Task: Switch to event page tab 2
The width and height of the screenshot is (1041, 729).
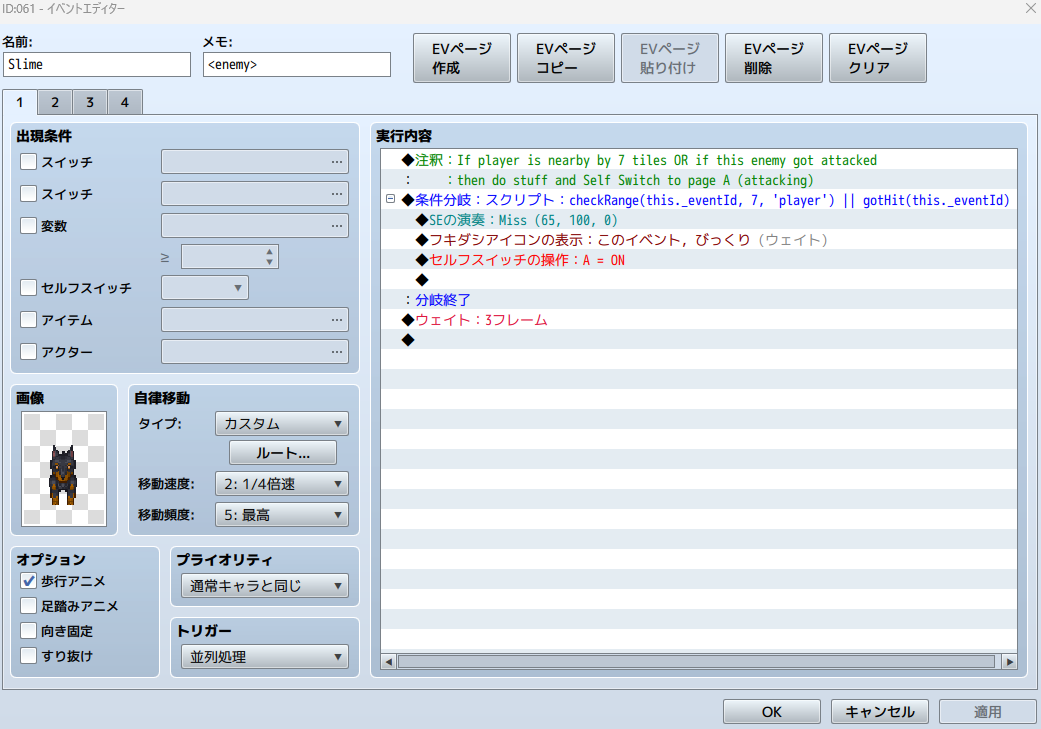Action: pyautogui.click(x=55, y=102)
